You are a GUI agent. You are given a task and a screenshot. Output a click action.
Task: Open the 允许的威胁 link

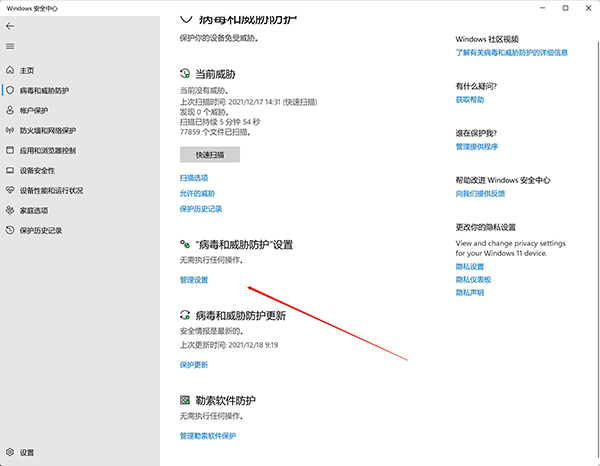point(197,193)
